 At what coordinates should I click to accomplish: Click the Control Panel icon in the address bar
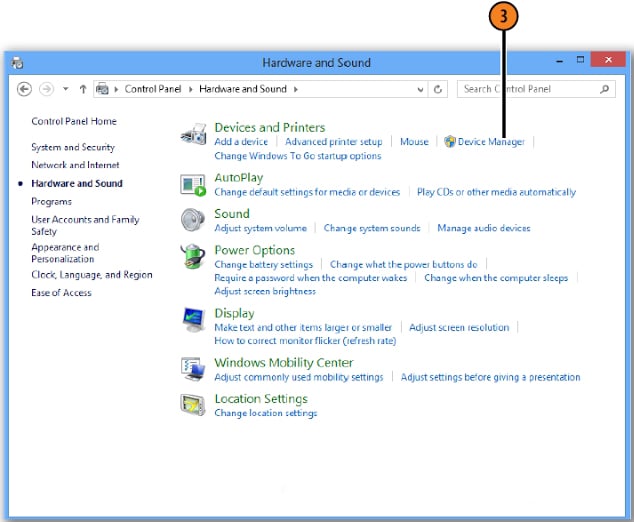point(102,89)
